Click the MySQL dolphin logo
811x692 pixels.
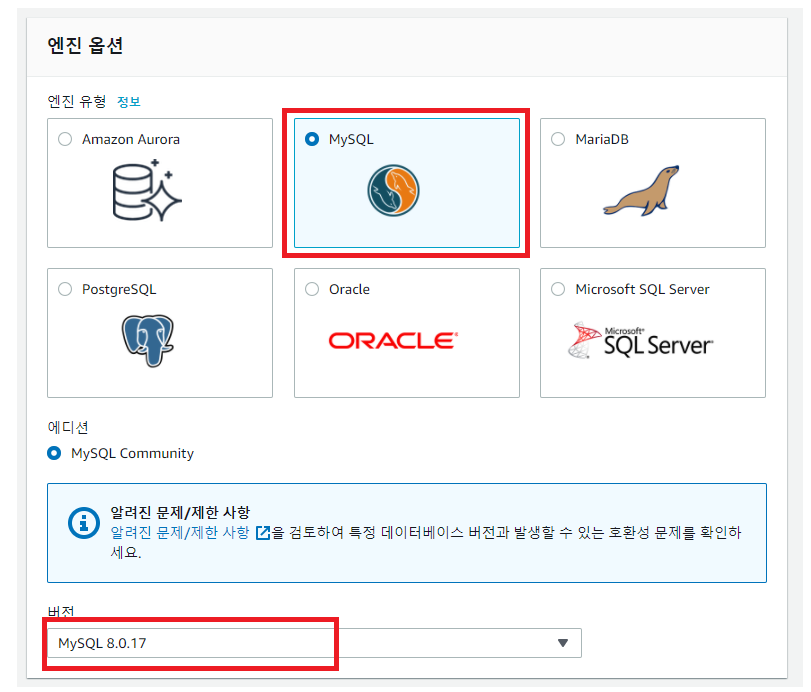click(394, 190)
